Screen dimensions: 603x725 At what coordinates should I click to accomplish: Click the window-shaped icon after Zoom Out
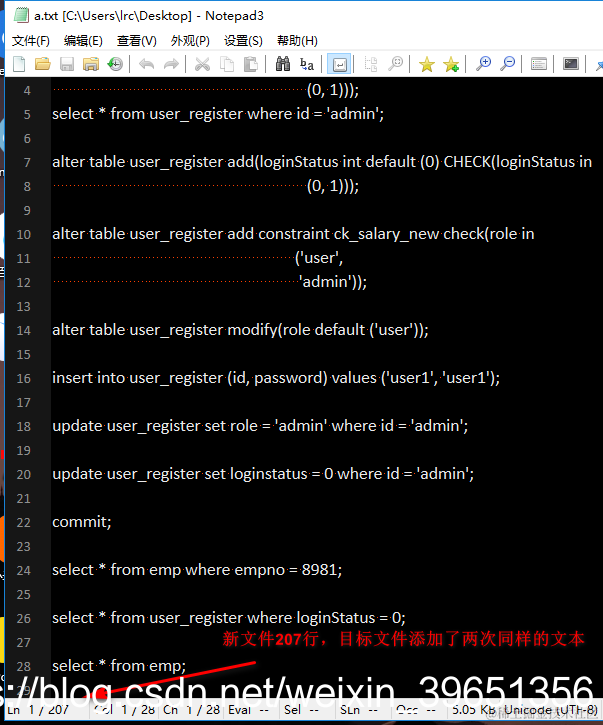click(x=539, y=64)
